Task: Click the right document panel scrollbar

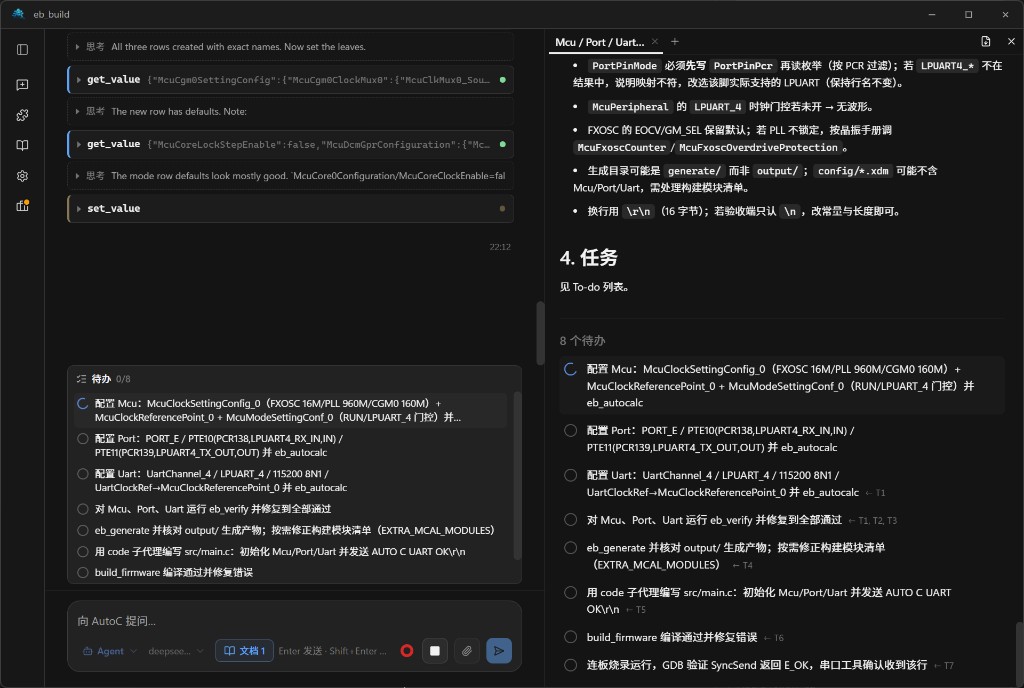Action: click(1019, 653)
